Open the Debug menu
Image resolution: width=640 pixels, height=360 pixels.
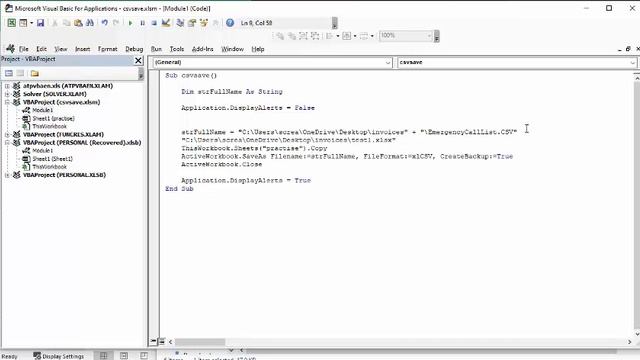[x=134, y=49]
